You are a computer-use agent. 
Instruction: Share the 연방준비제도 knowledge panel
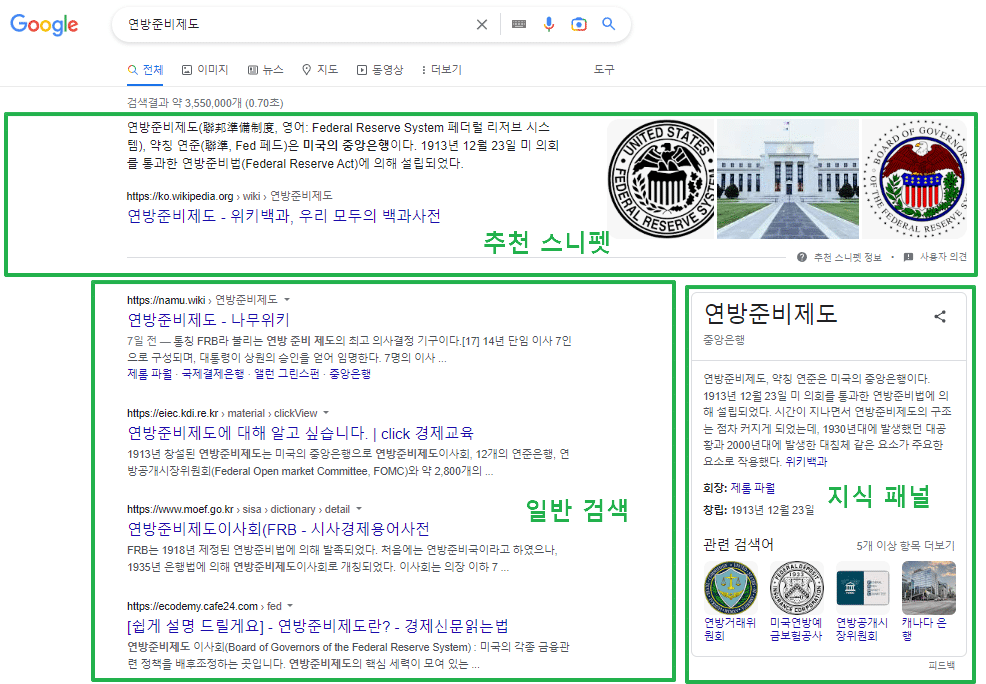(x=940, y=316)
